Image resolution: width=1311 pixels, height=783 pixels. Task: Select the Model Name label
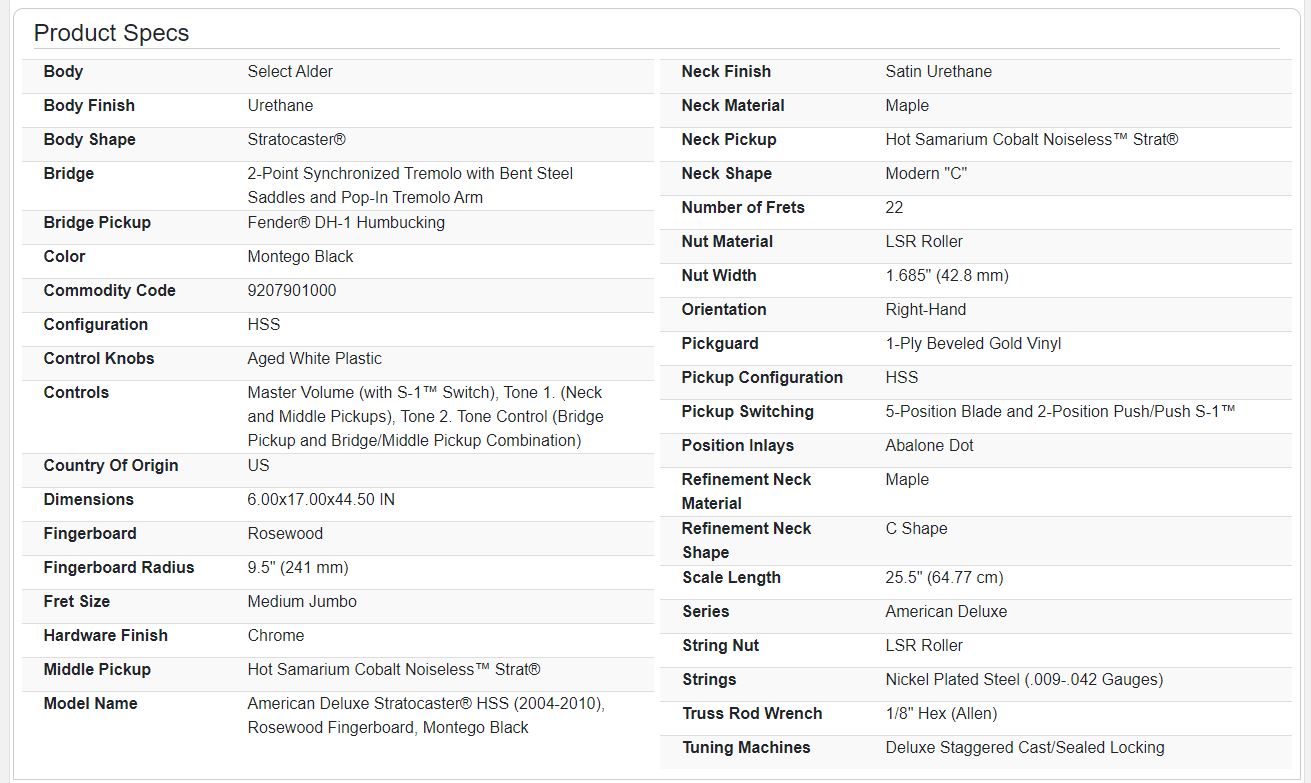tap(90, 704)
